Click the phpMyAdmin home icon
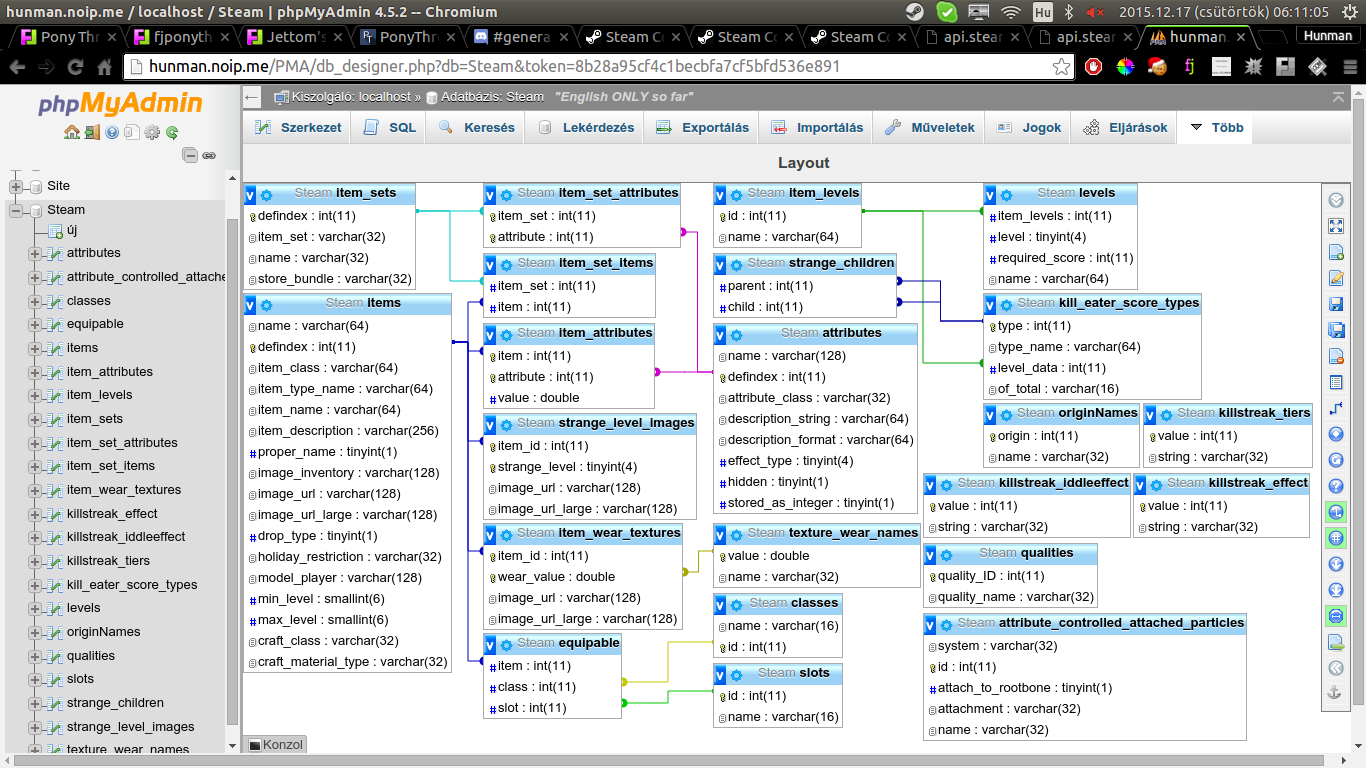This screenshot has width=1366, height=768. pos(71,132)
